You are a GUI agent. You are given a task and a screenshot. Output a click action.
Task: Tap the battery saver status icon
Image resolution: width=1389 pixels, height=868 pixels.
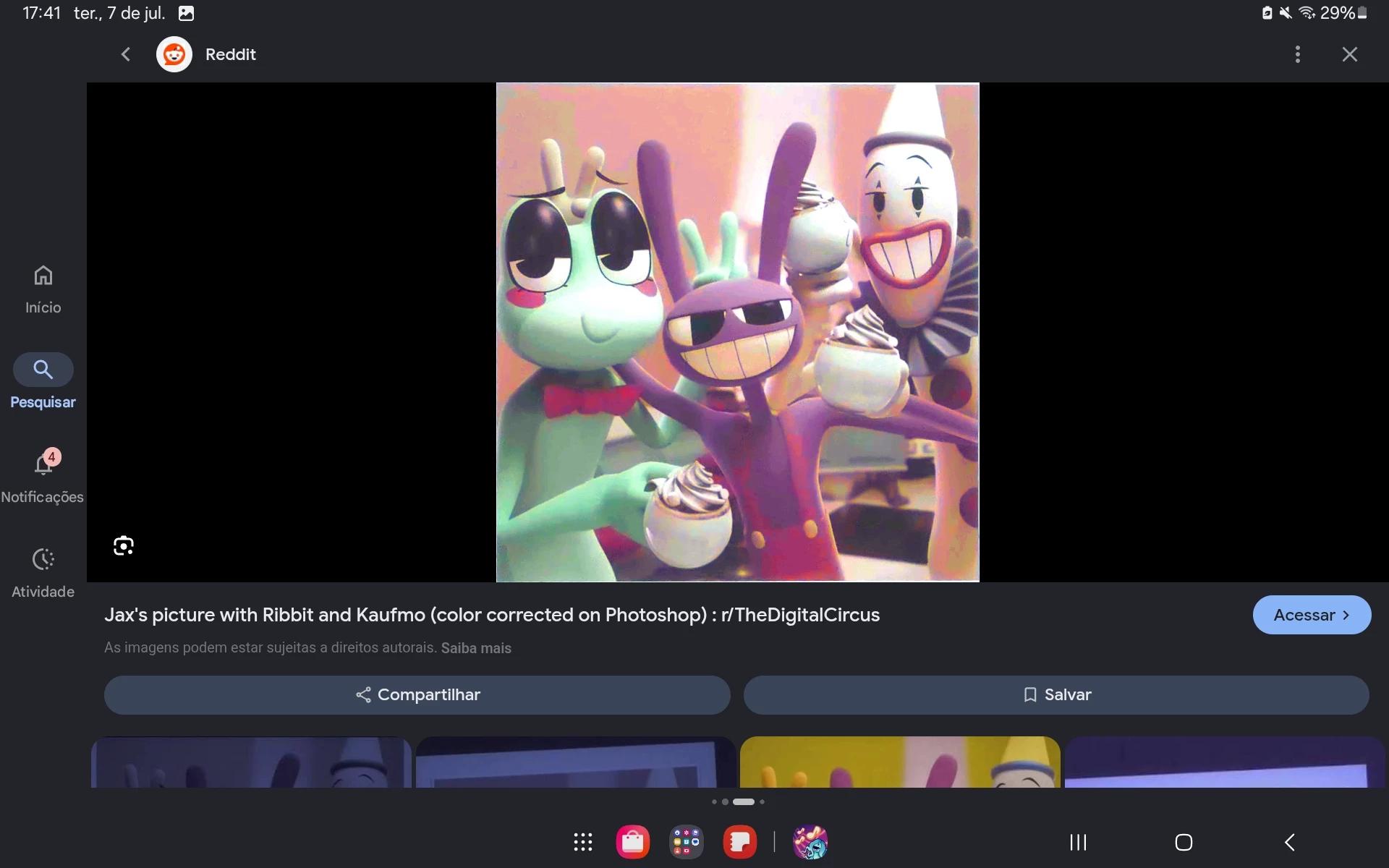click(x=1267, y=13)
